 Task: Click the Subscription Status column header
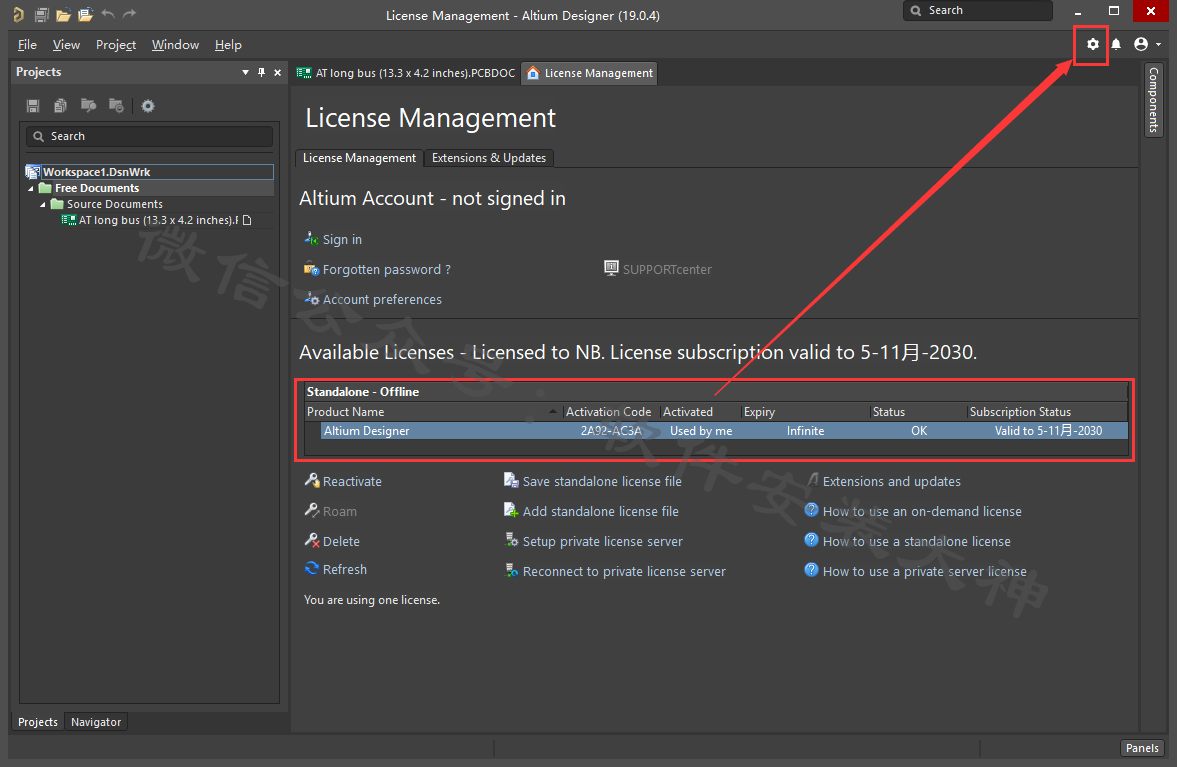pyautogui.click(x=1046, y=412)
